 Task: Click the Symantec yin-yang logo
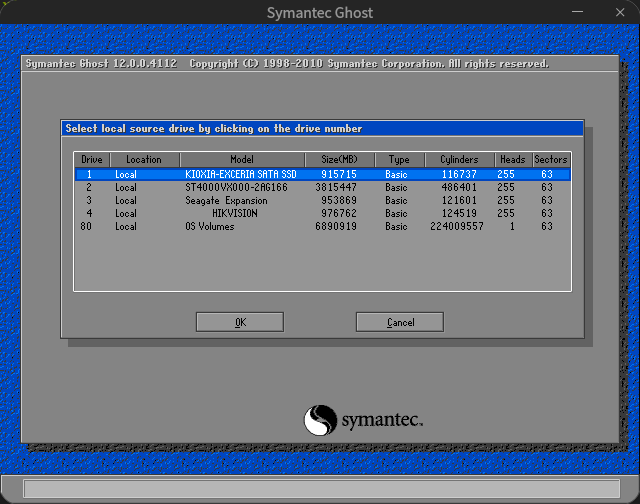(320, 419)
